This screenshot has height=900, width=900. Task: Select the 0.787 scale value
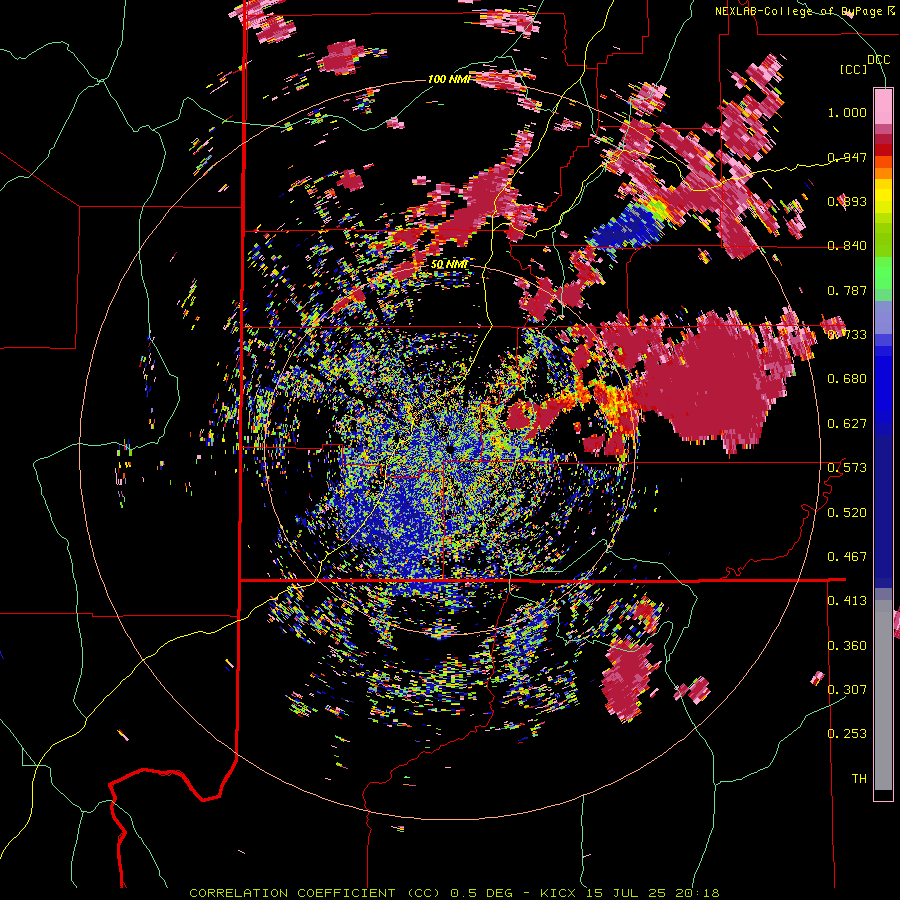click(847, 290)
